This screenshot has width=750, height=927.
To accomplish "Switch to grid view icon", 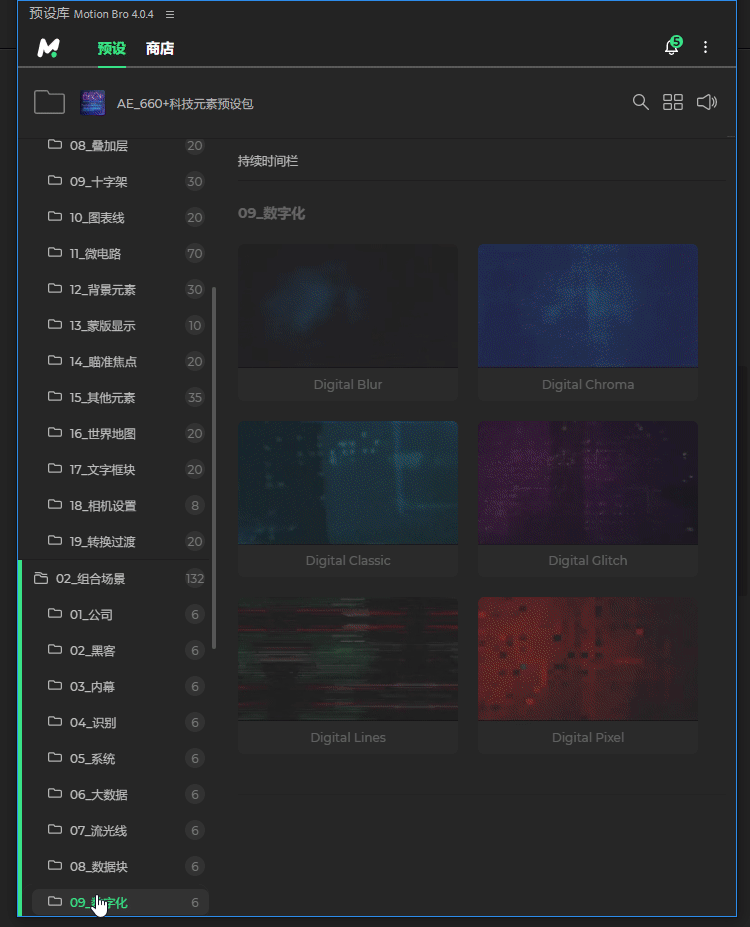I will pos(673,102).
